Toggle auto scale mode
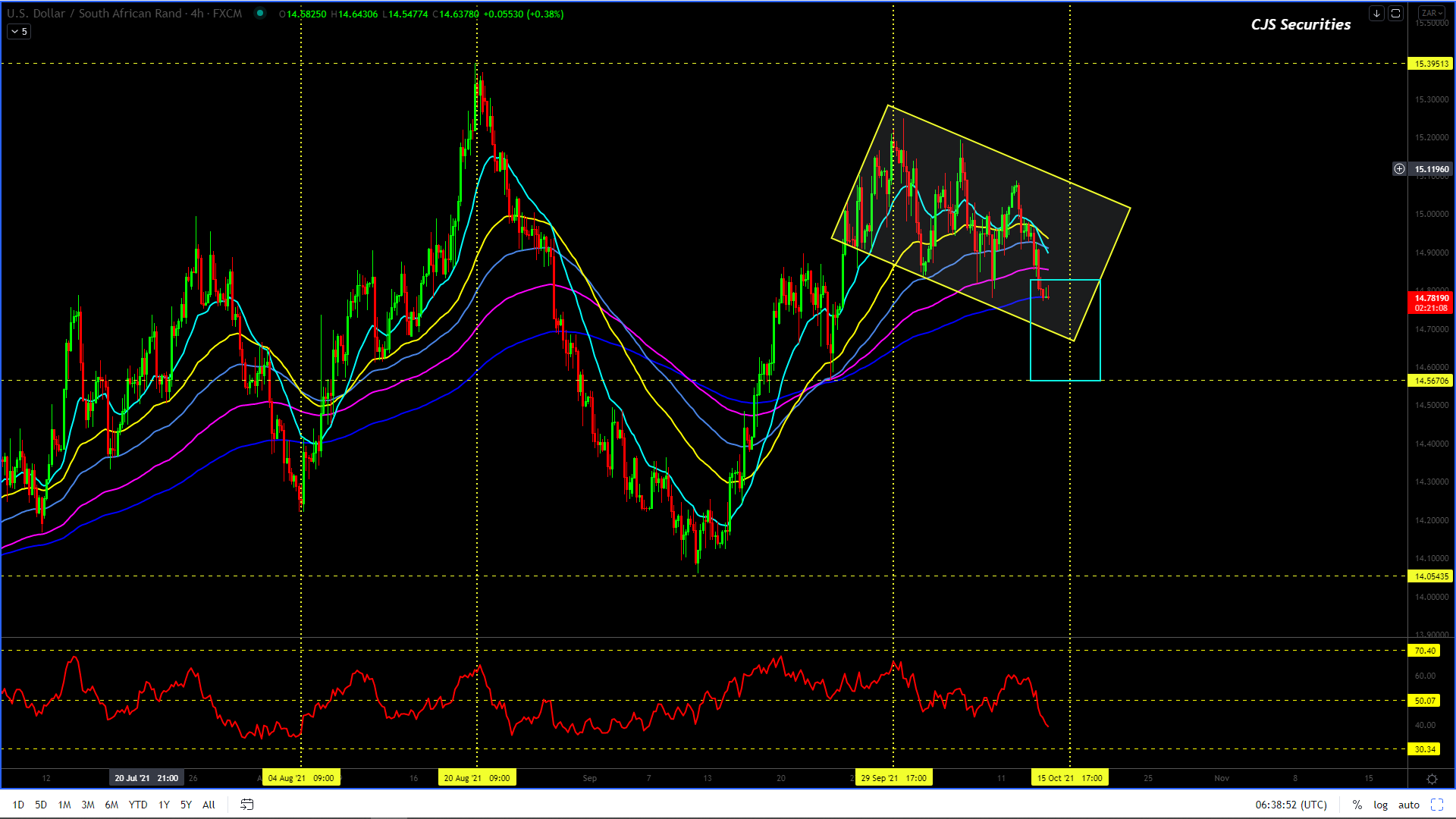The width and height of the screenshot is (1456, 819). coord(1409,805)
